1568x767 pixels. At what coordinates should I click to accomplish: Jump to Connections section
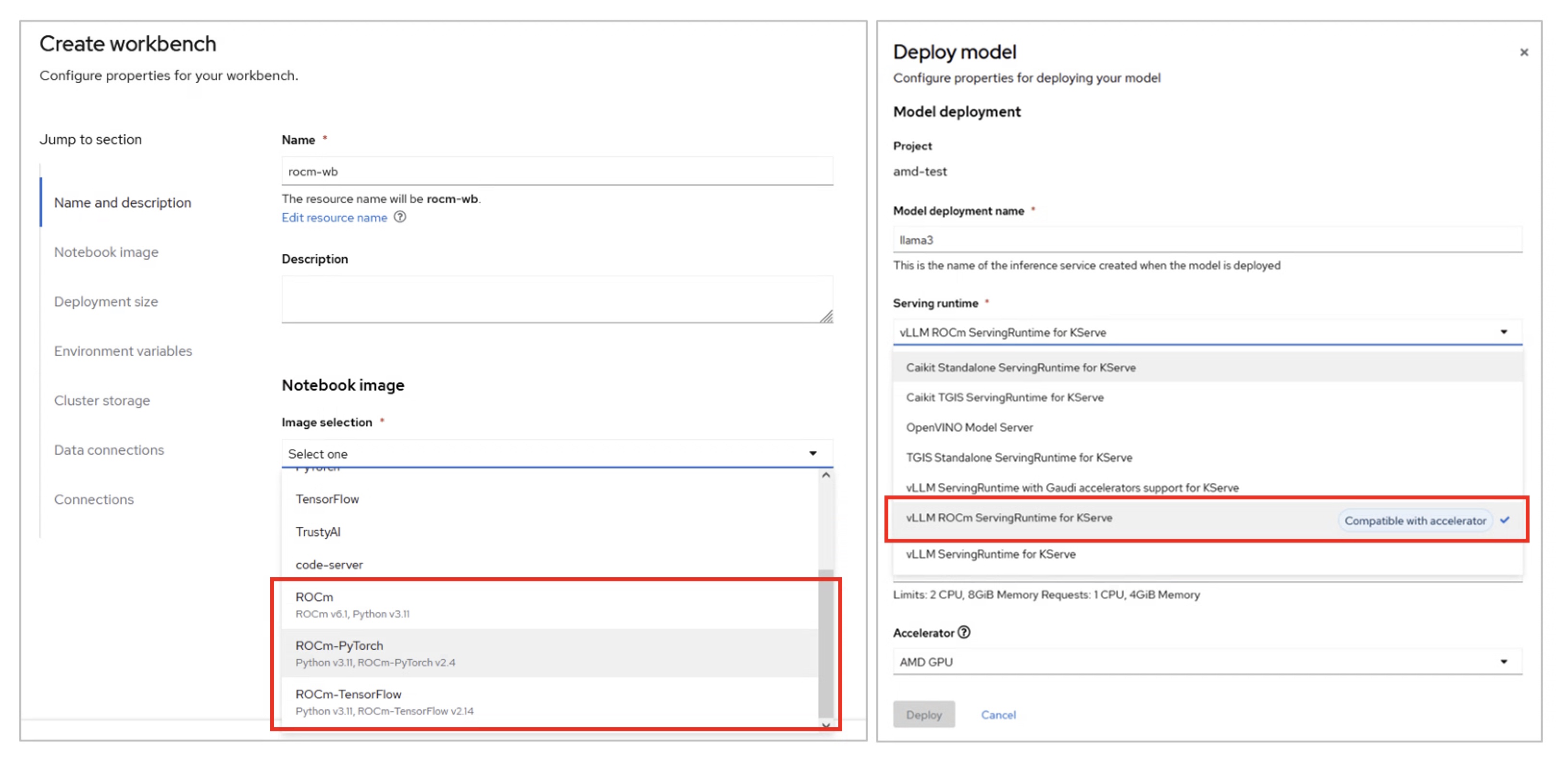coord(94,499)
